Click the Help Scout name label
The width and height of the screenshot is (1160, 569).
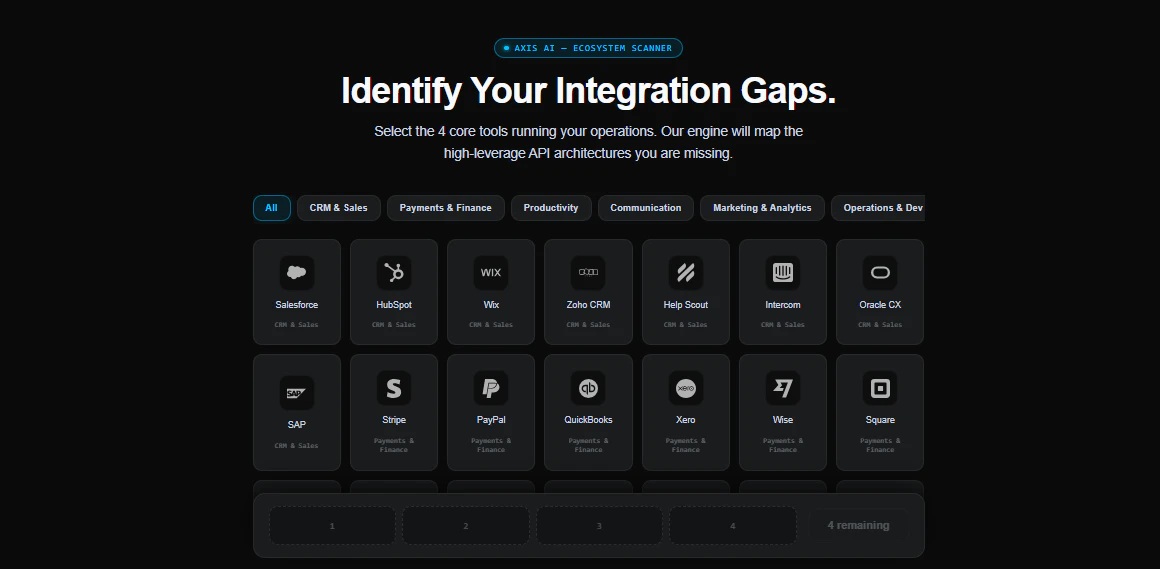[x=686, y=305]
